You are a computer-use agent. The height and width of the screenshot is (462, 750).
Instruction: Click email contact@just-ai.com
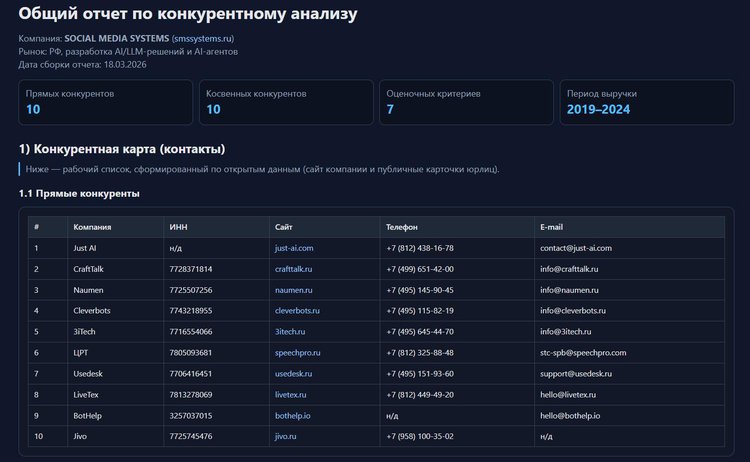[x=576, y=248]
